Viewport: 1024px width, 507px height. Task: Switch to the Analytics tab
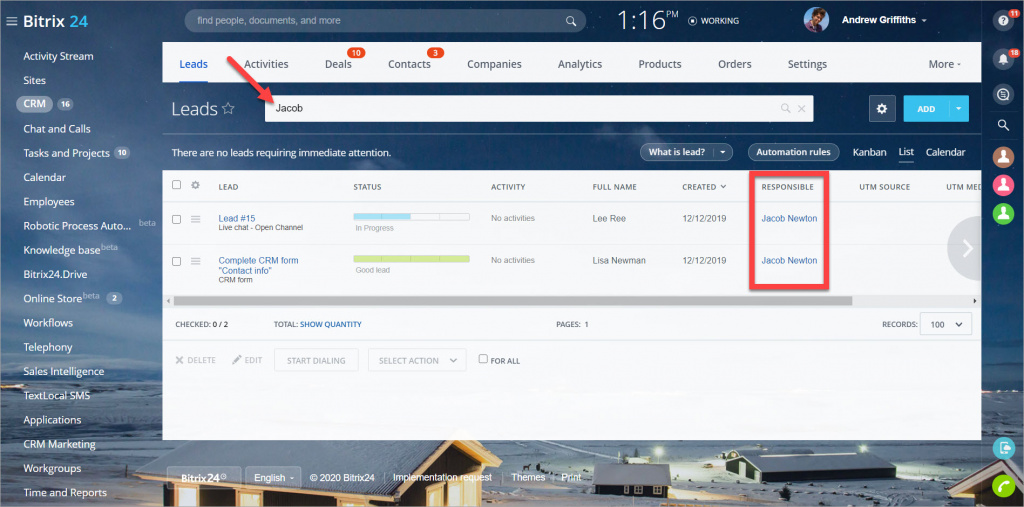pos(580,64)
